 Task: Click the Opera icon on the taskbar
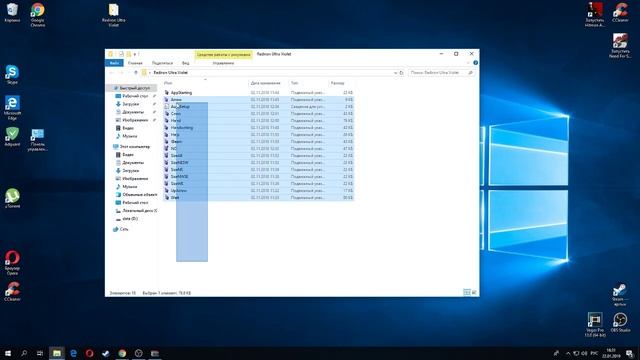click(89, 353)
